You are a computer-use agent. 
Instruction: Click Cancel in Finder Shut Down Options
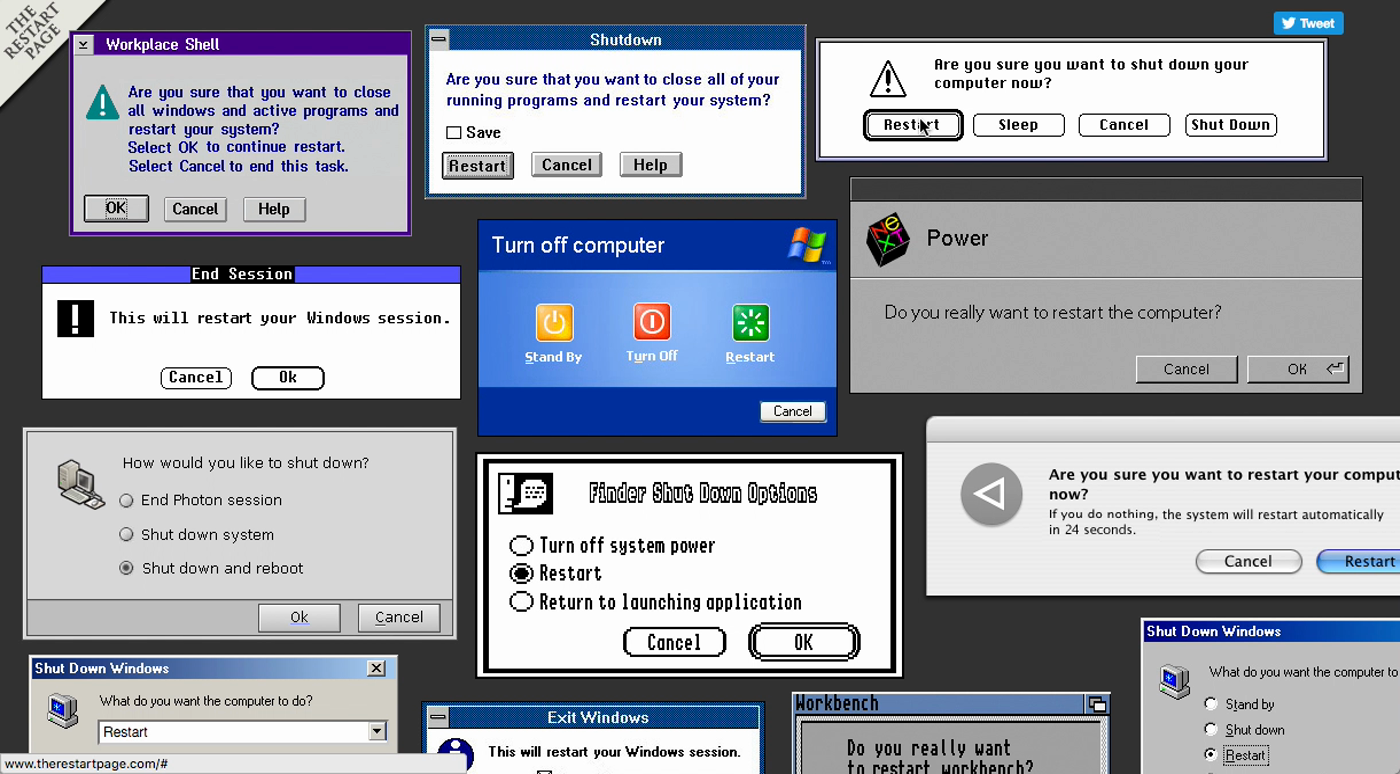674,642
